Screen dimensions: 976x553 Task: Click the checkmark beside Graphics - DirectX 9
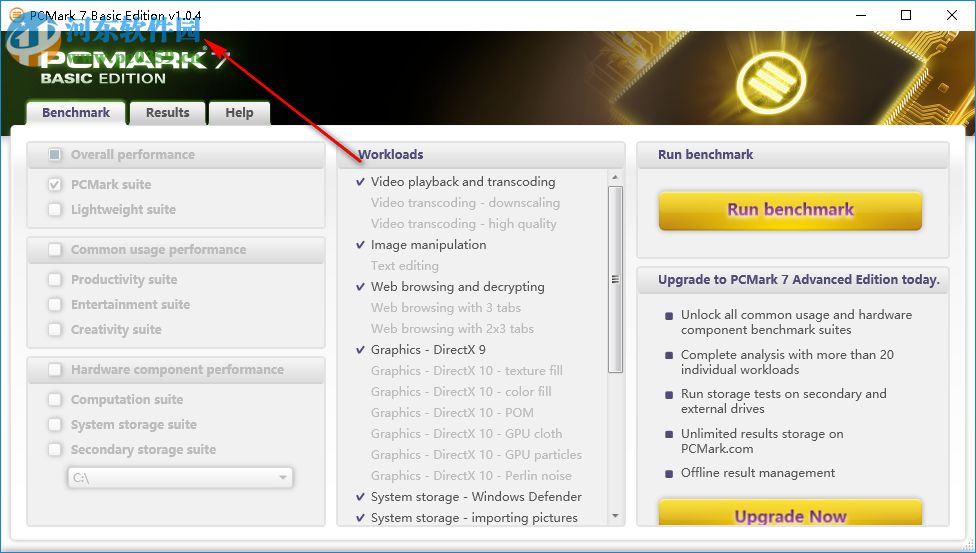coord(360,350)
